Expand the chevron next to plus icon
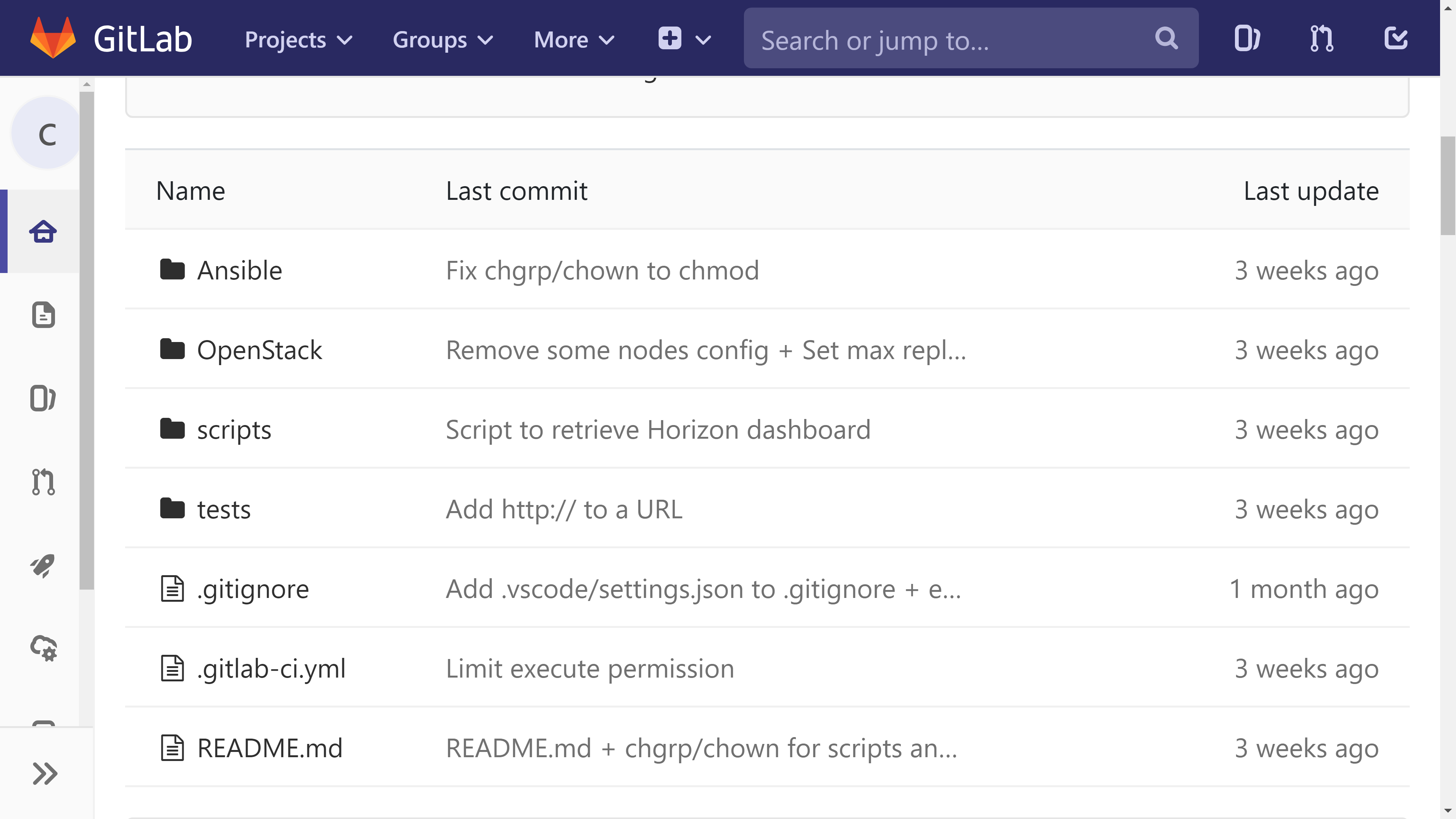 click(x=703, y=40)
